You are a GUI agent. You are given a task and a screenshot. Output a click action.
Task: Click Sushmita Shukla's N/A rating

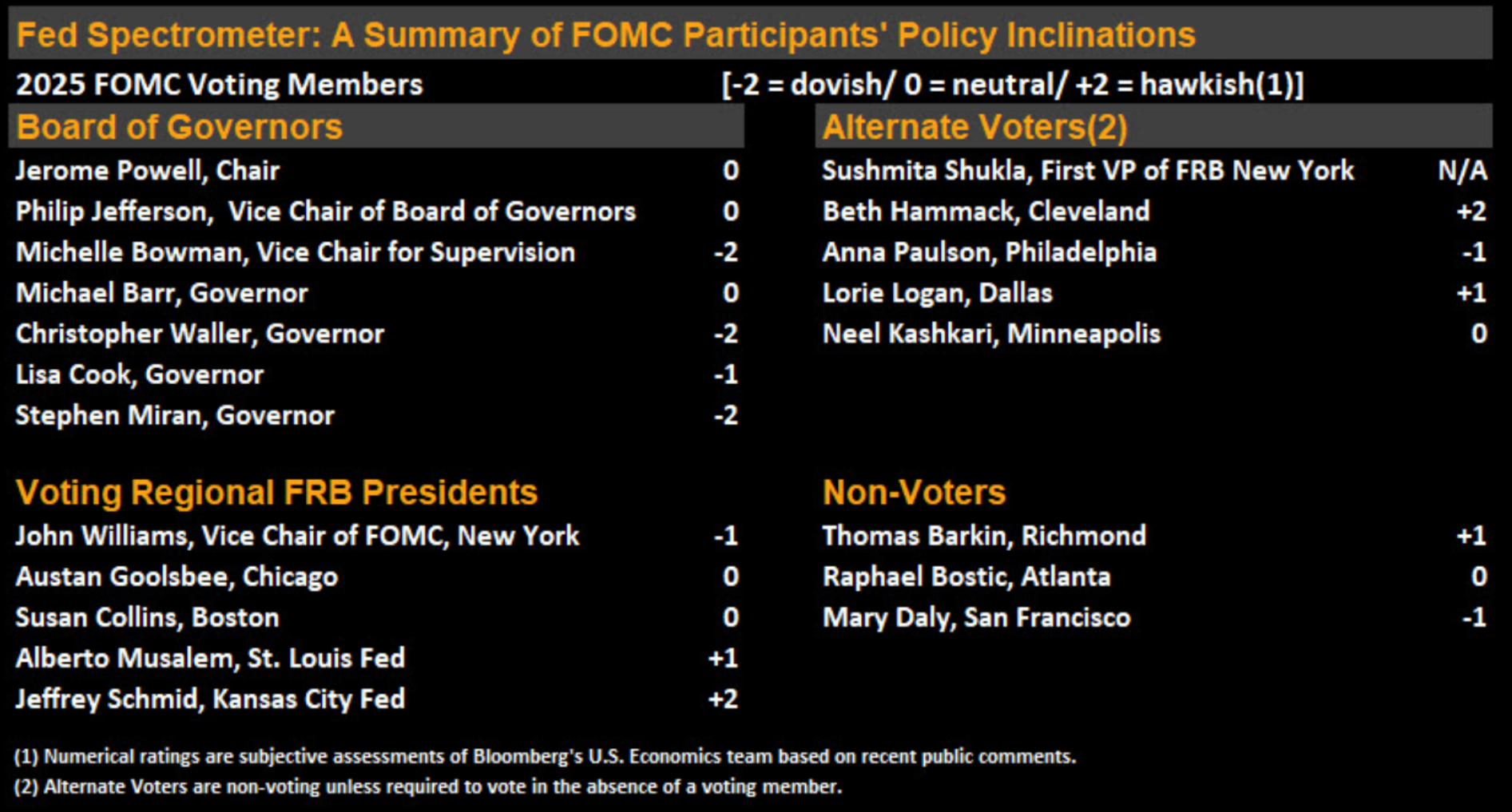tap(1462, 170)
